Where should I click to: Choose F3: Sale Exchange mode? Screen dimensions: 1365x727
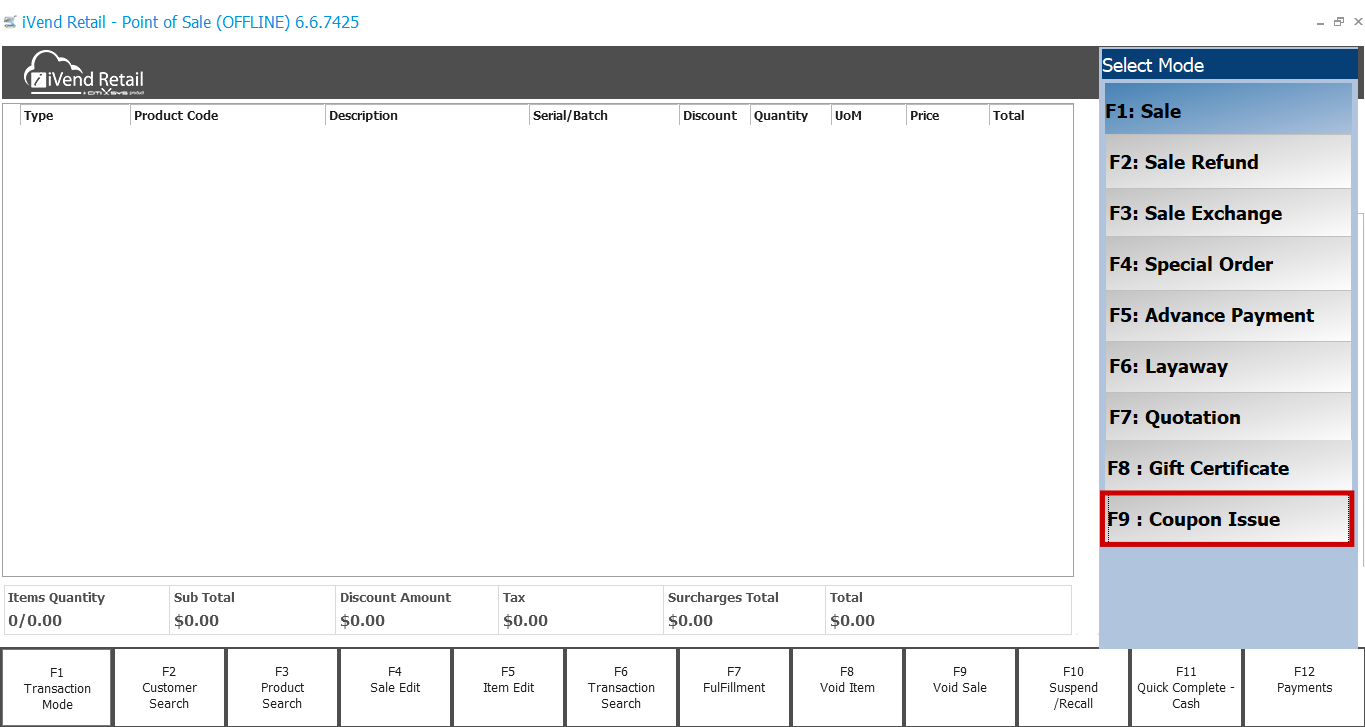(x=1228, y=213)
